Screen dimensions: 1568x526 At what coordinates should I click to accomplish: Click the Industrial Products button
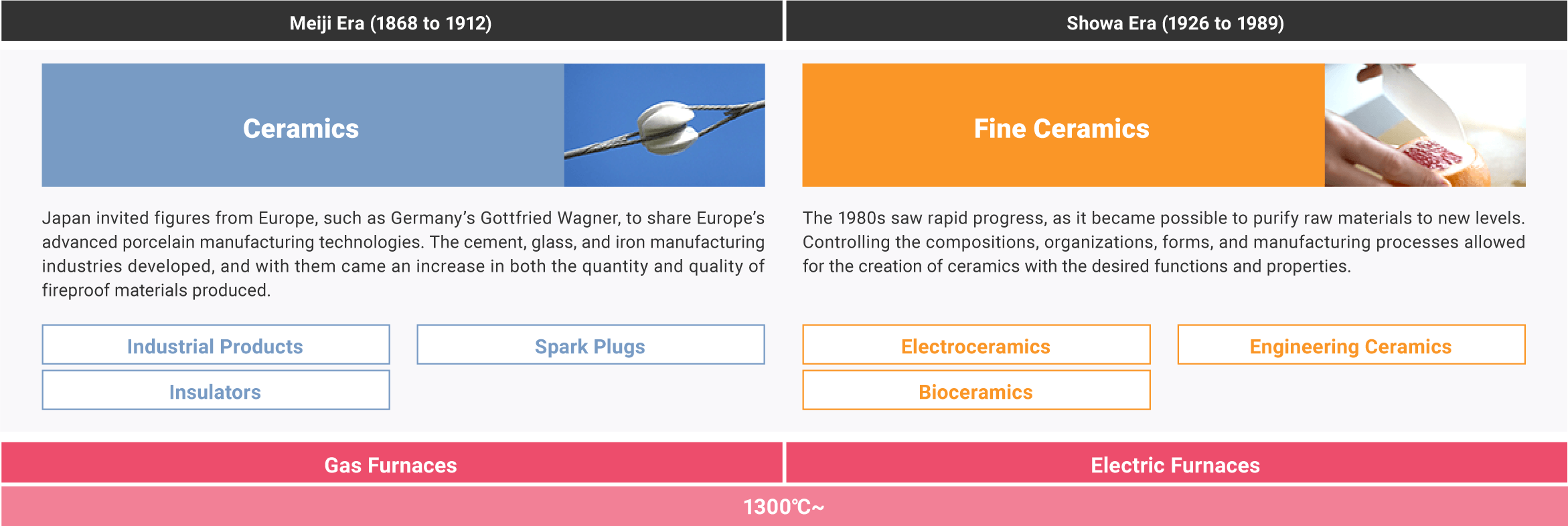pos(216,345)
